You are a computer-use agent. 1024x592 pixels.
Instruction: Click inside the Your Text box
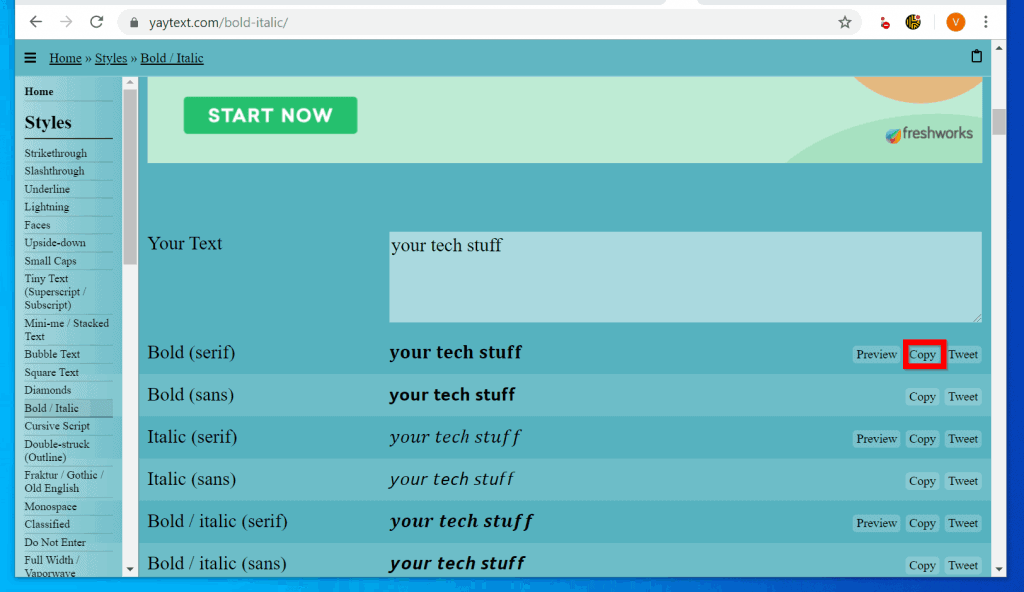click(x=685, y=277)
